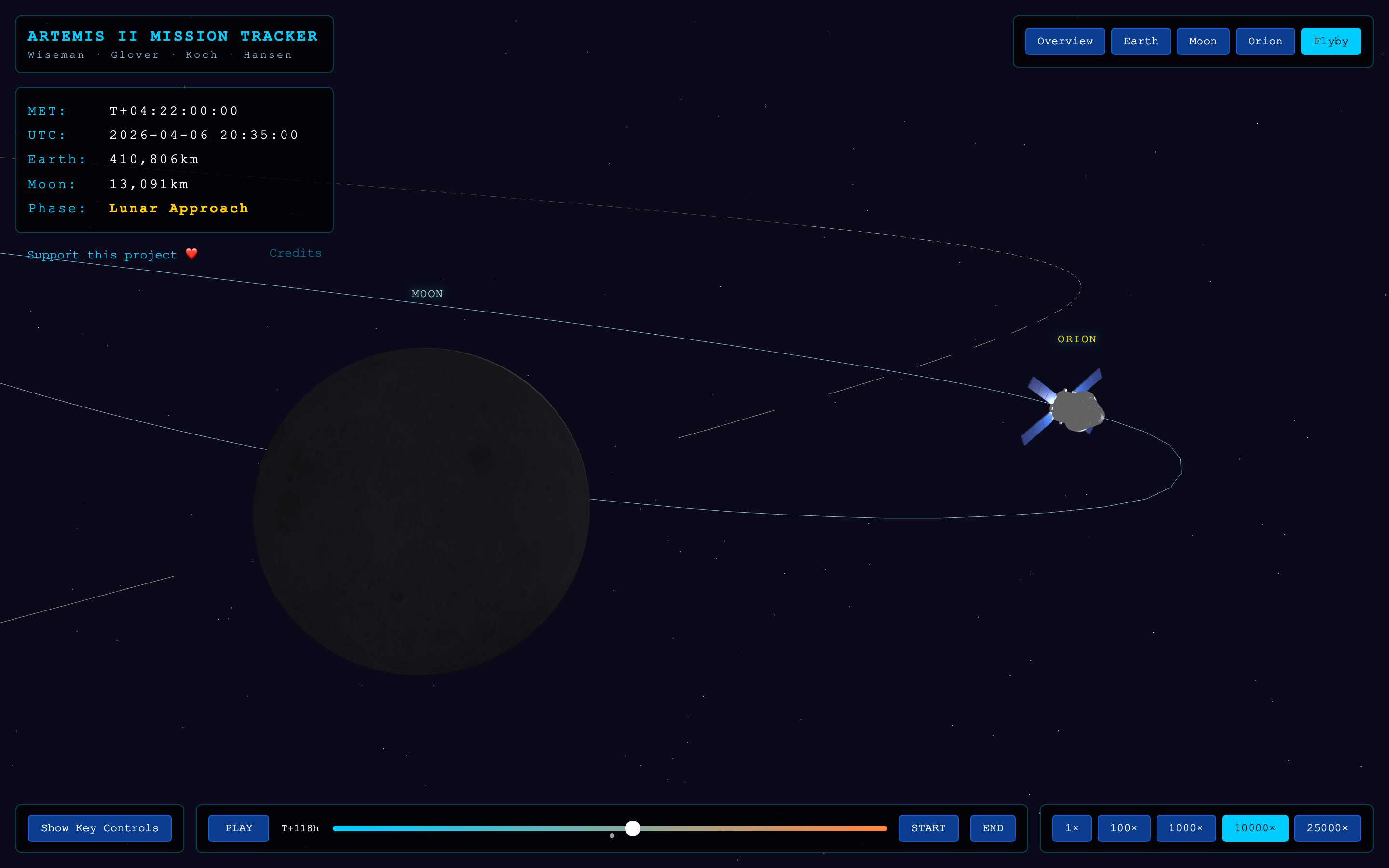Open the Credits link
Viewport: 1389px width, 868px height.
[296, 253]
